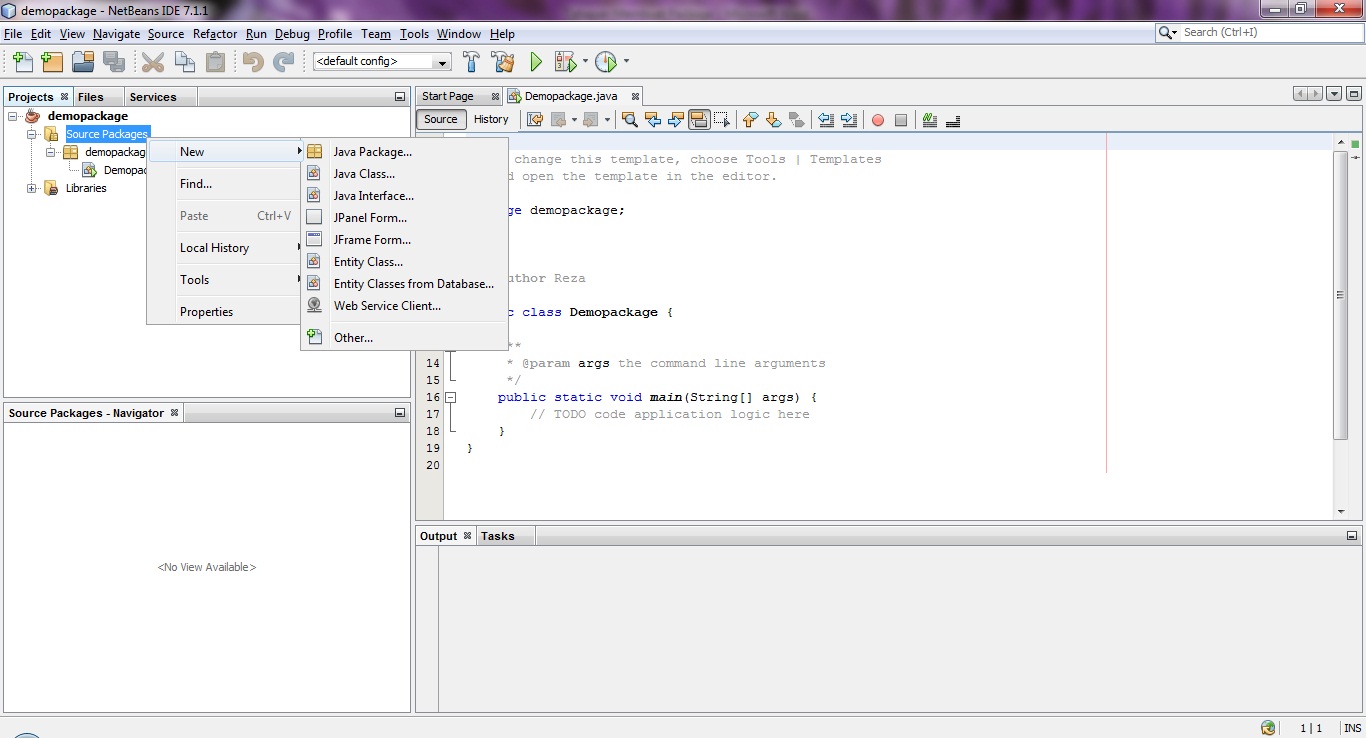Open the New Project icon
1366x738 pixels.
(x=51, y=61)
